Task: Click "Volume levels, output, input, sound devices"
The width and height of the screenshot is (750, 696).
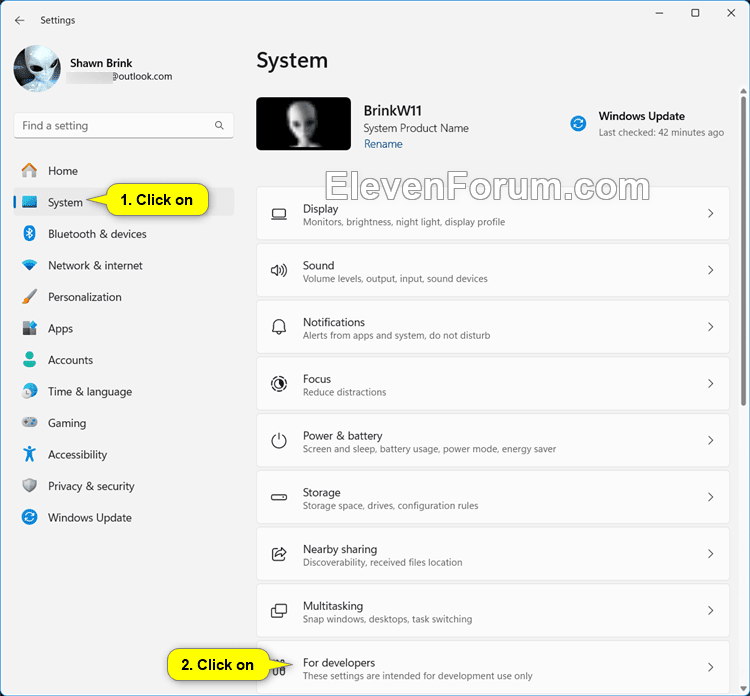Action: point(395,279)
